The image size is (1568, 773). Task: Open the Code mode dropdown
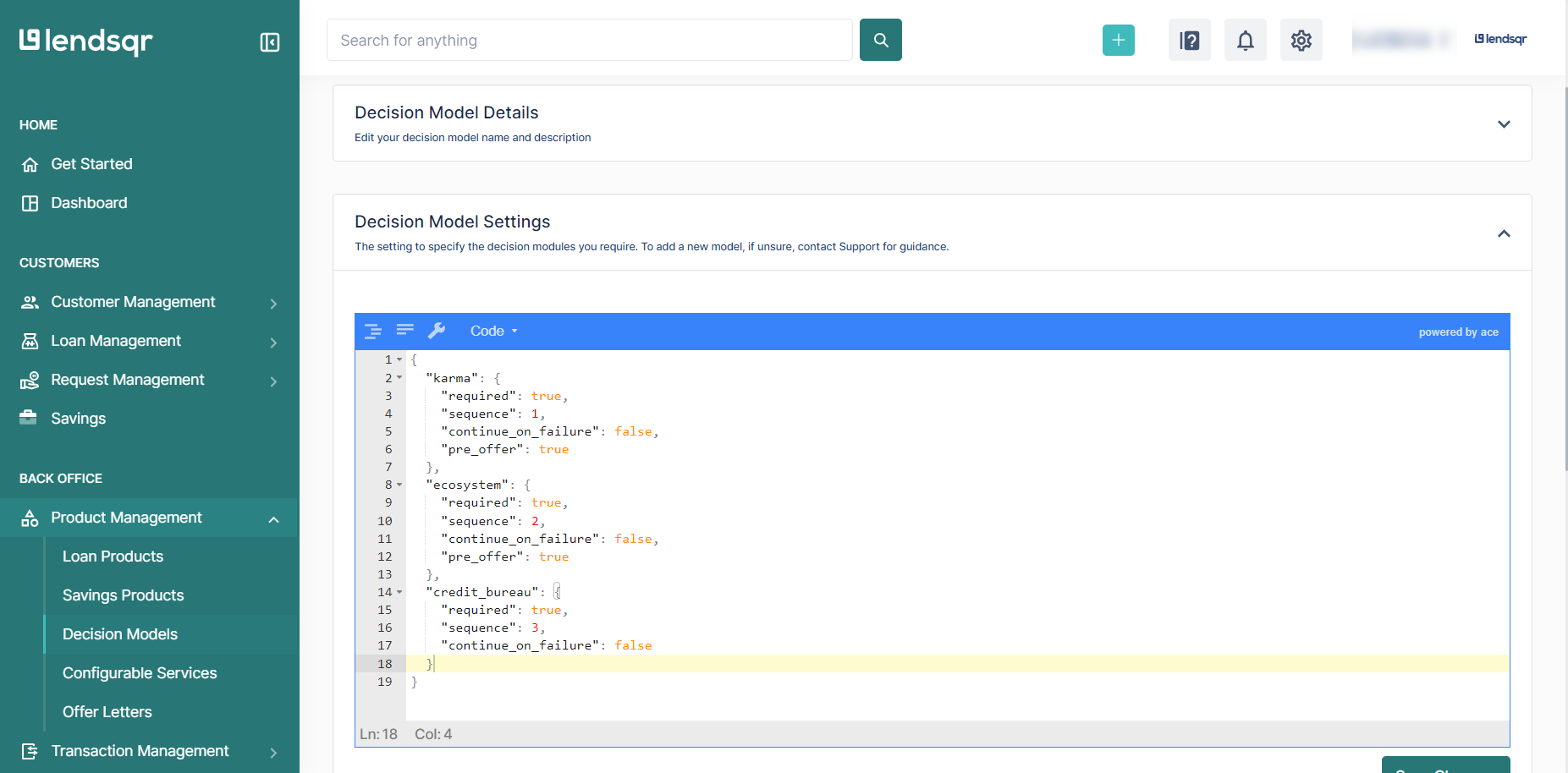click(x=493, y=332)
